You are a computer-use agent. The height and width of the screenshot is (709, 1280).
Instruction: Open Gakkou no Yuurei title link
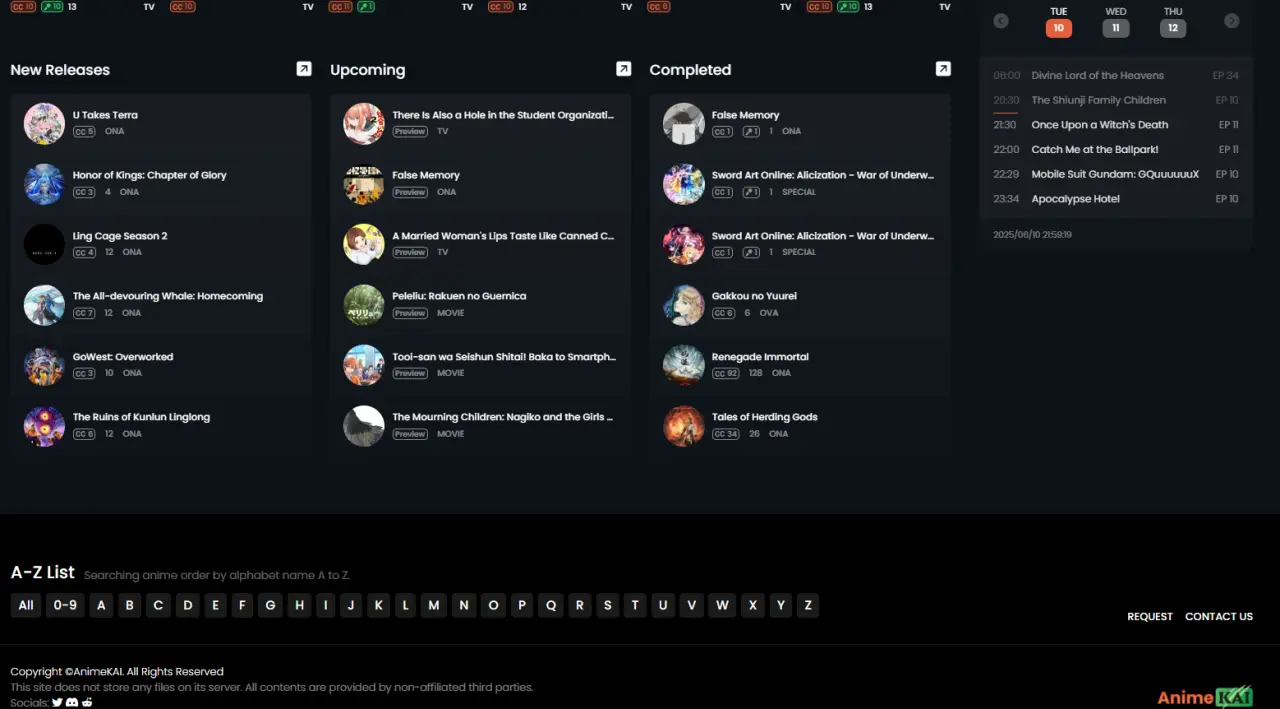pos(754,296)
